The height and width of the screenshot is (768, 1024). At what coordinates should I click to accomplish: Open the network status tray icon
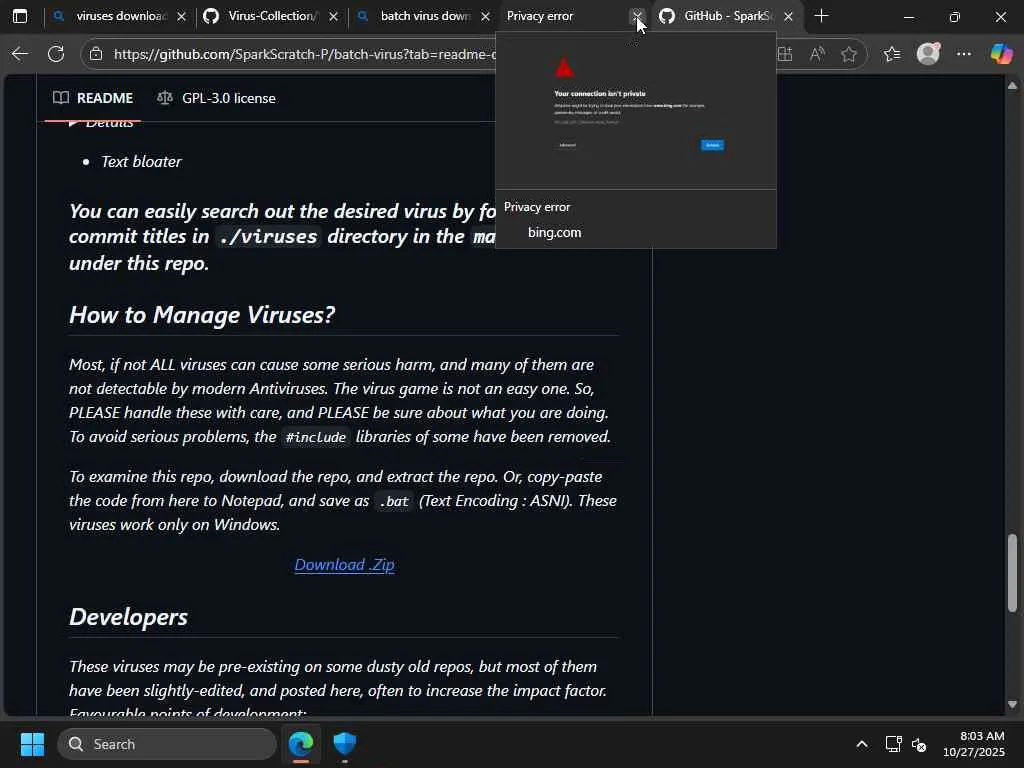click(893, 744)
